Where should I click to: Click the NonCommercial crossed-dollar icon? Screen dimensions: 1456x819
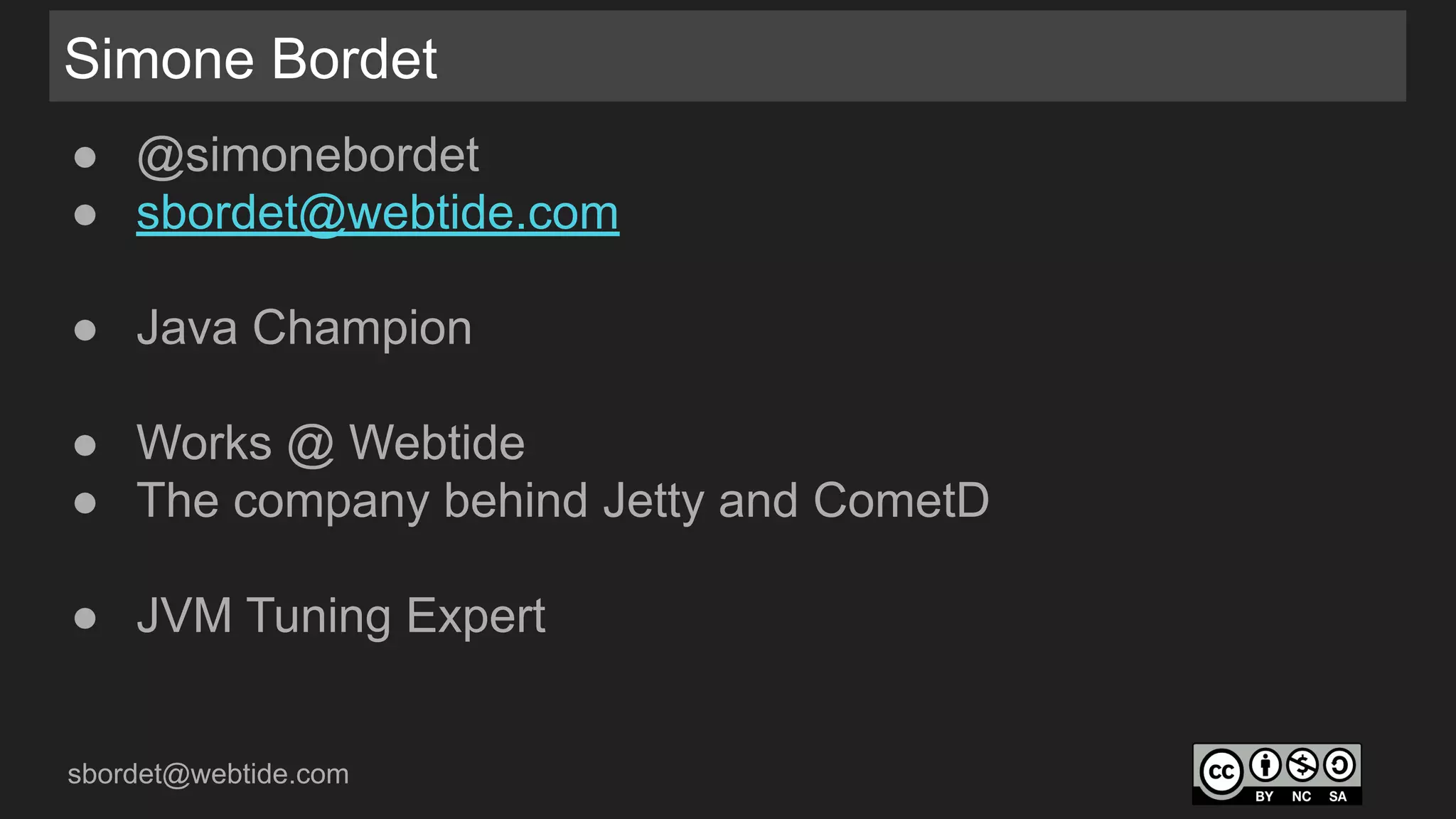(1302, 765)
